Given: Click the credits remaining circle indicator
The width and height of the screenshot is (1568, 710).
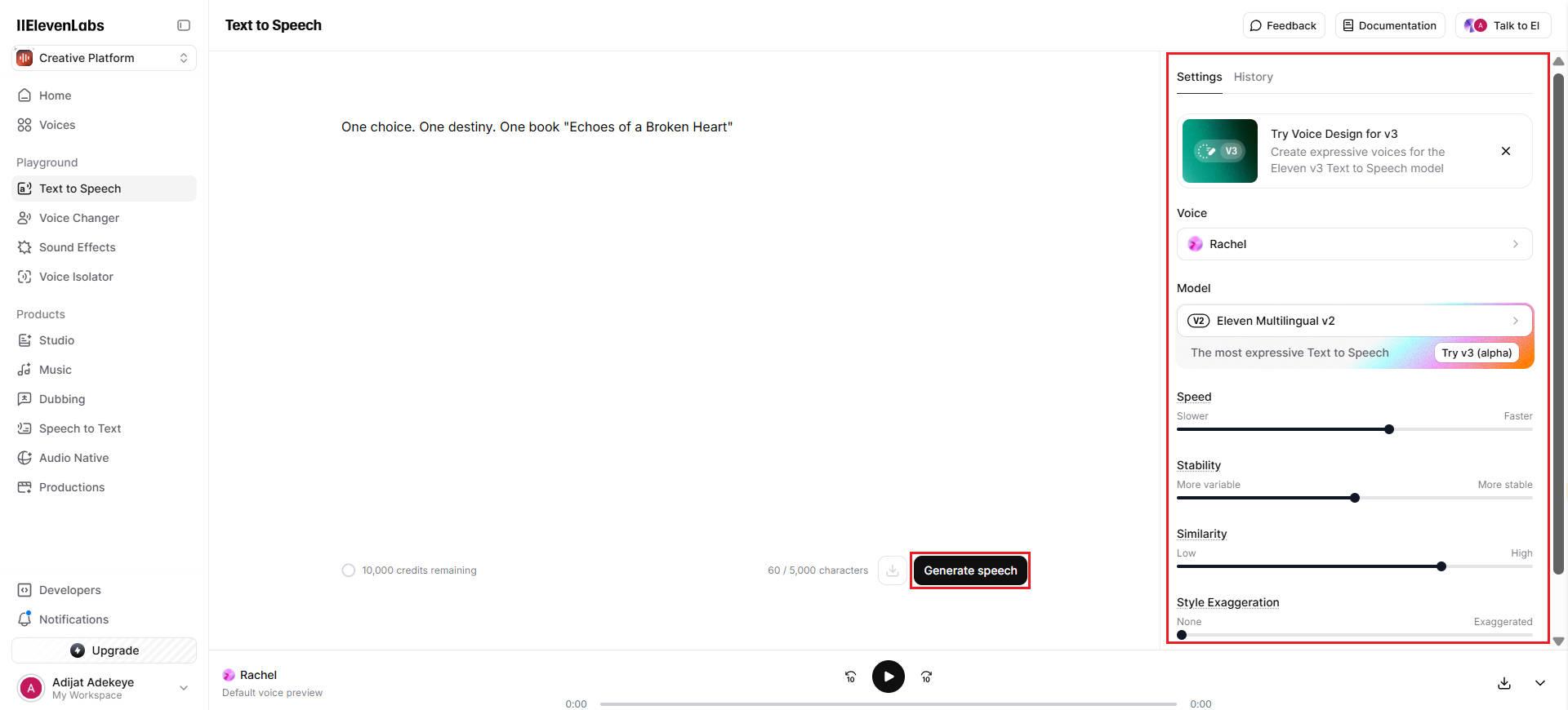Looking at the screenshot, I should point(349,570).
